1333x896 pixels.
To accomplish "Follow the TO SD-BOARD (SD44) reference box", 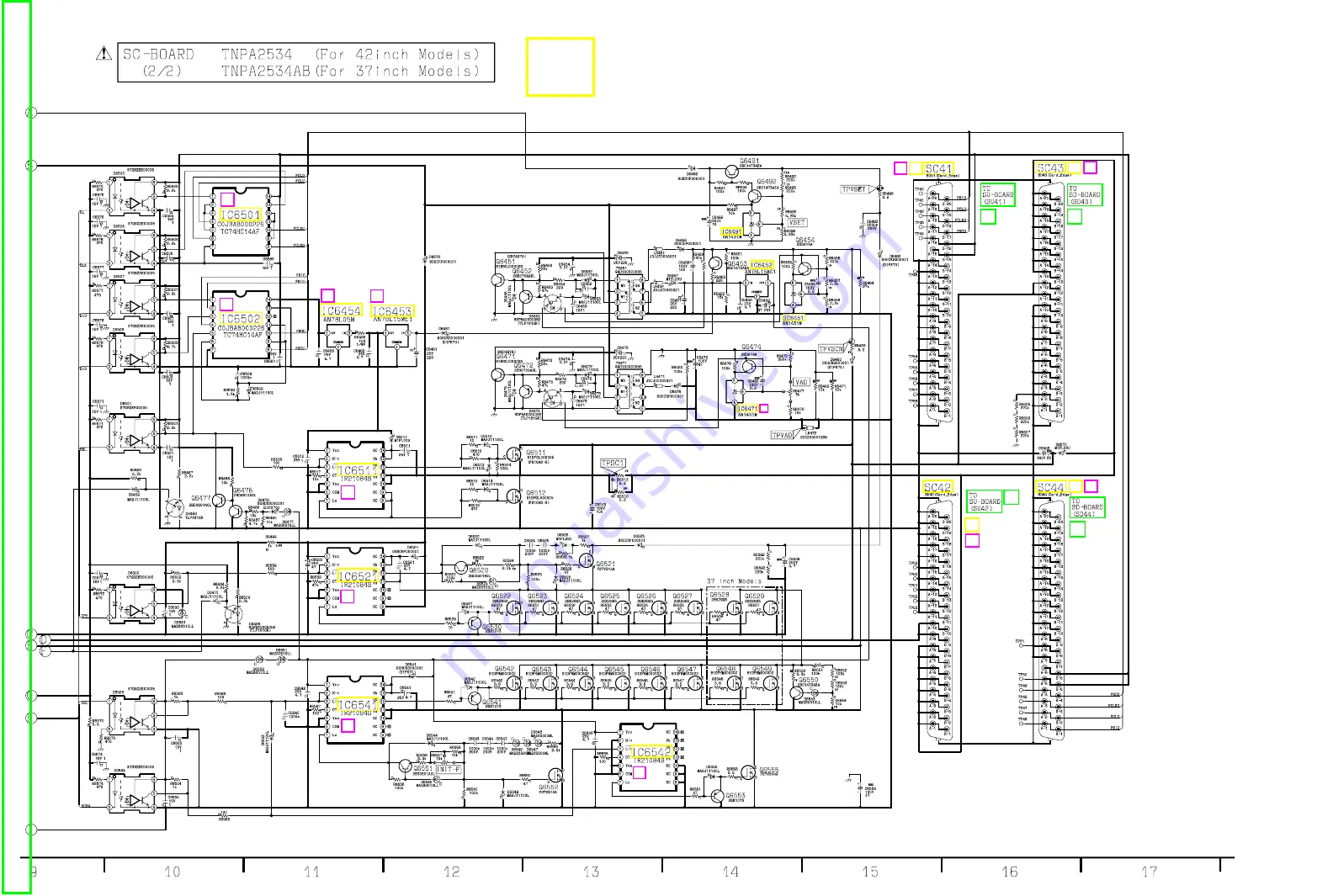I will tap(1086, 507).
